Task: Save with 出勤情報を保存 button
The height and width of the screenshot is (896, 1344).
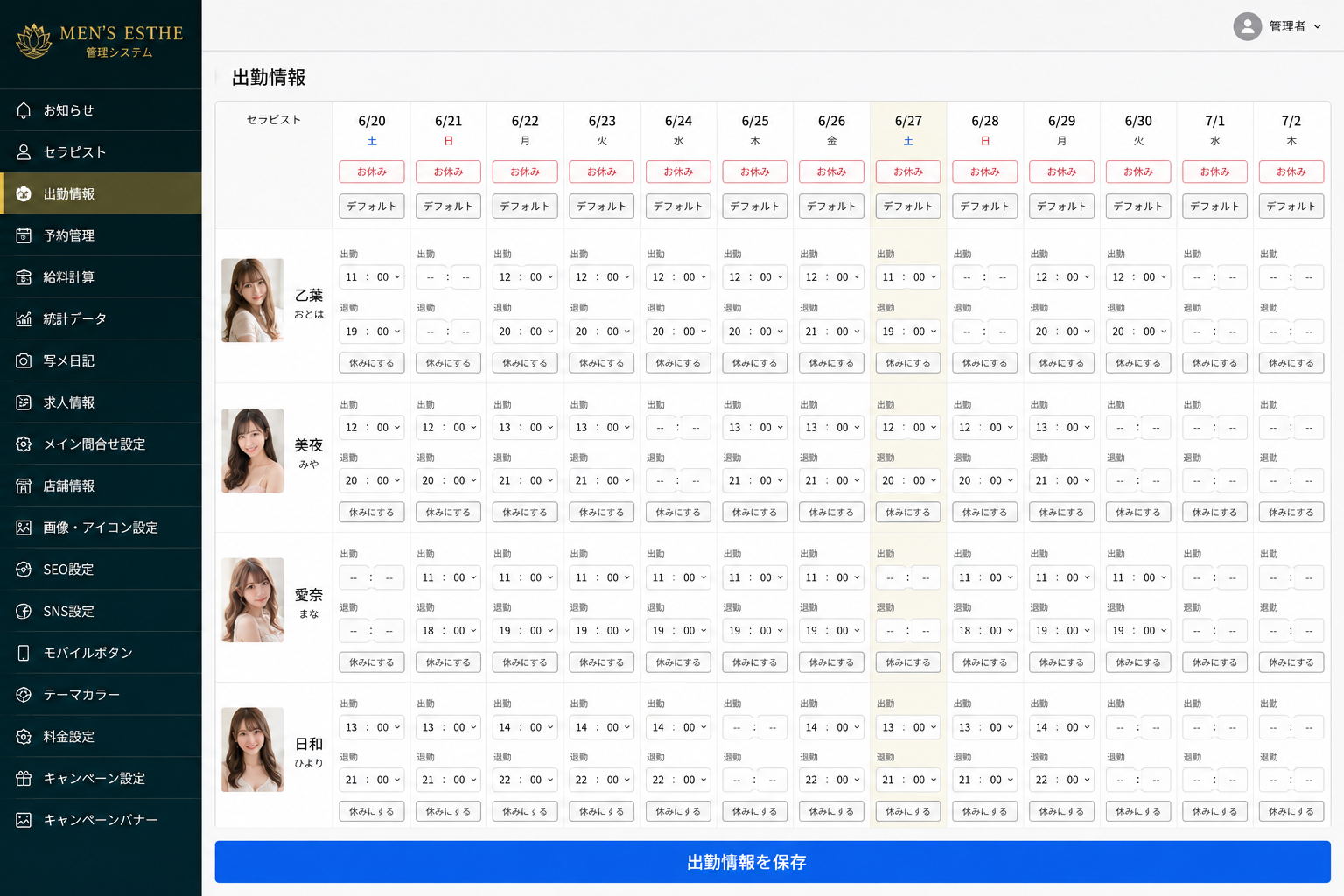Action: (x=773, y=862)
